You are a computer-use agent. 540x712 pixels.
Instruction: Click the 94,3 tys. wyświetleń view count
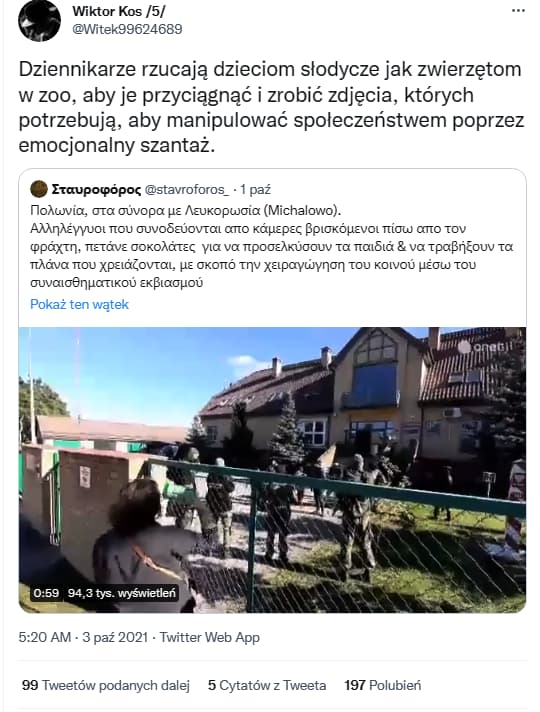pyautogui.click(x=122, y=593)
